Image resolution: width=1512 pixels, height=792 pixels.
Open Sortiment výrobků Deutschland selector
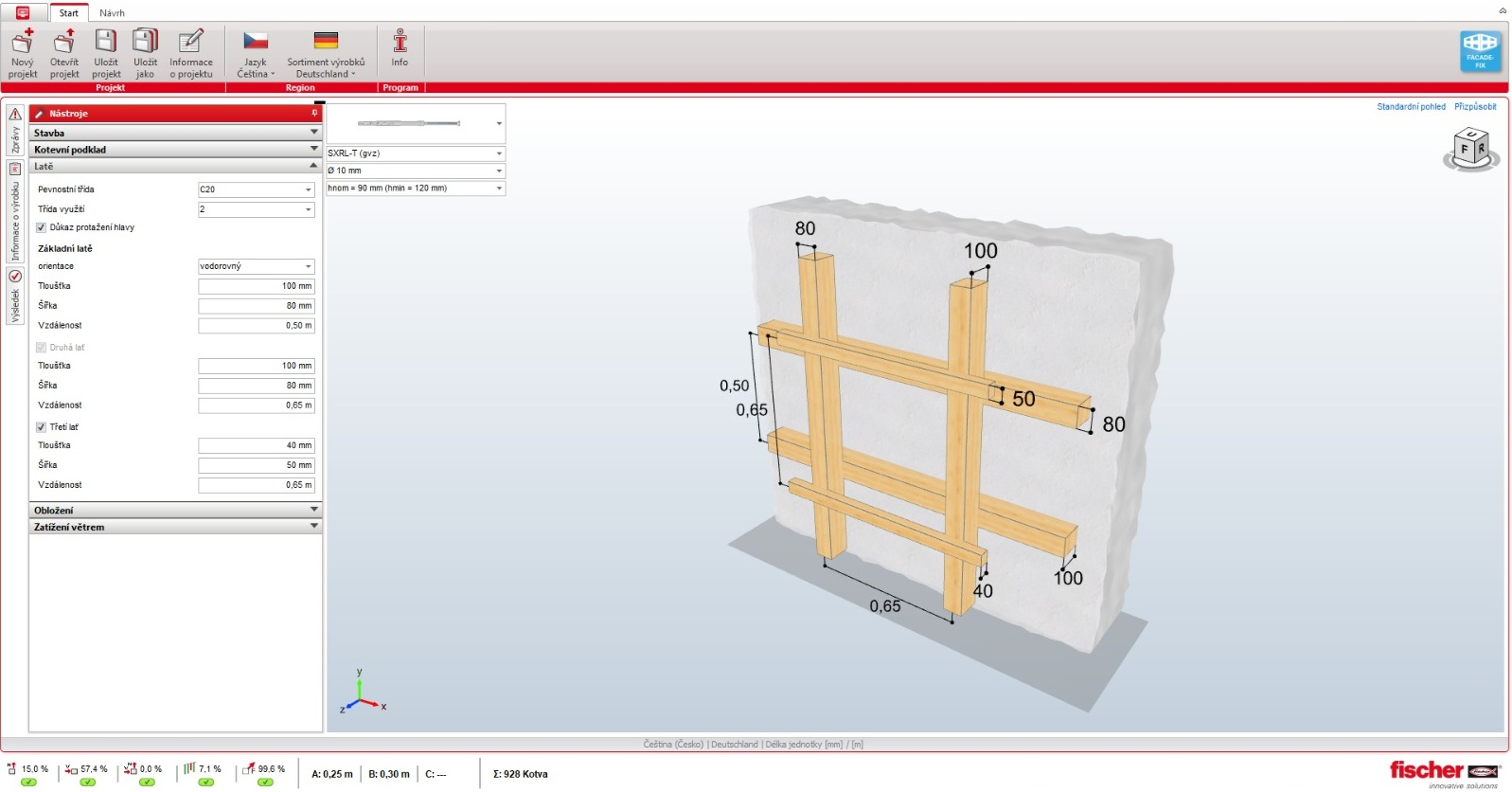coord(326,54)
